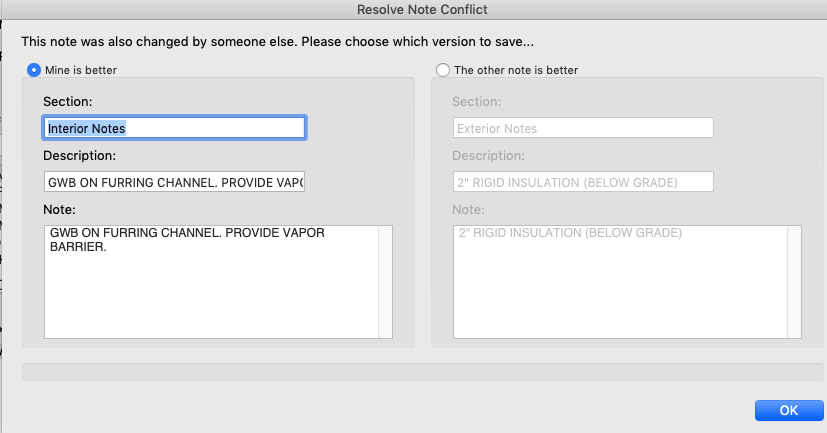Click the left "Note:" label
827x433 pixels.
[60, 210]
